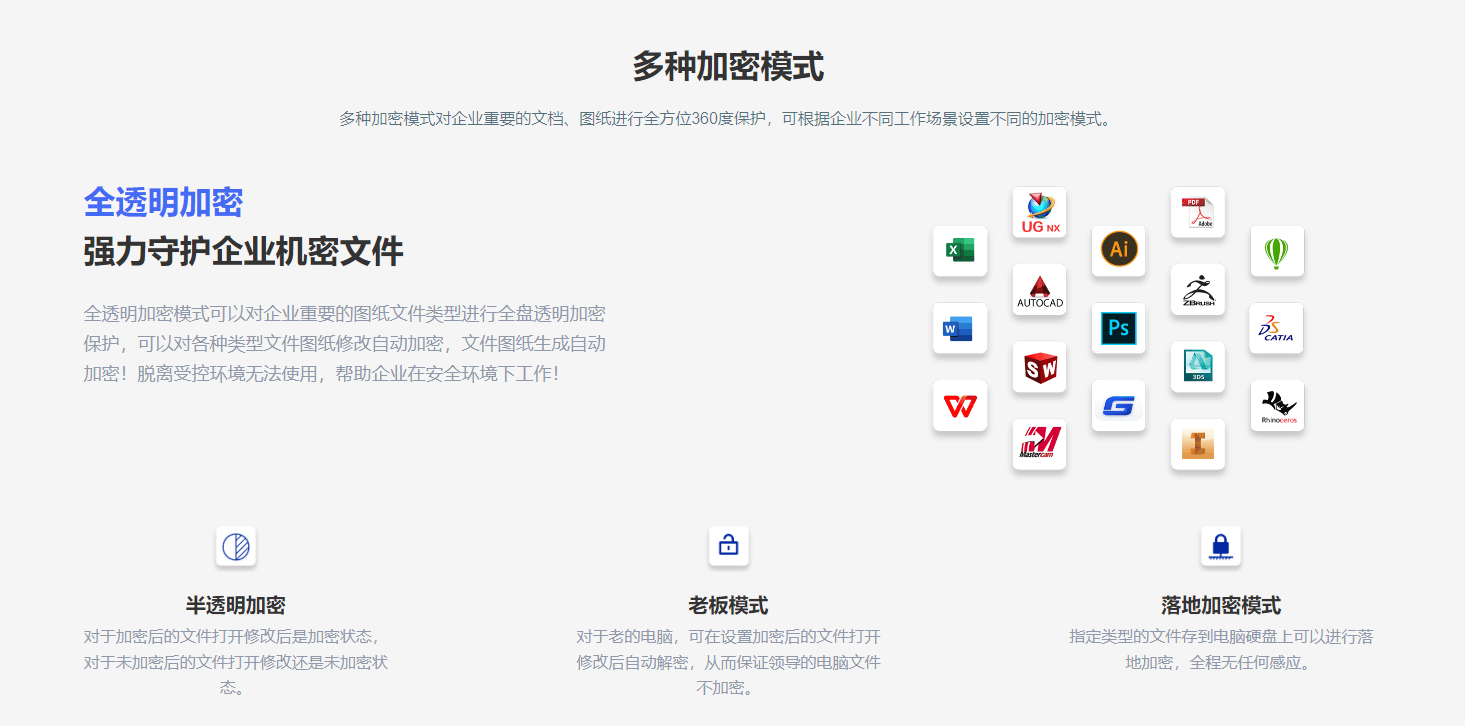Click the teal 3DS file icon
Viewport: 1465px width, 726px height.
click(1197, 367)
